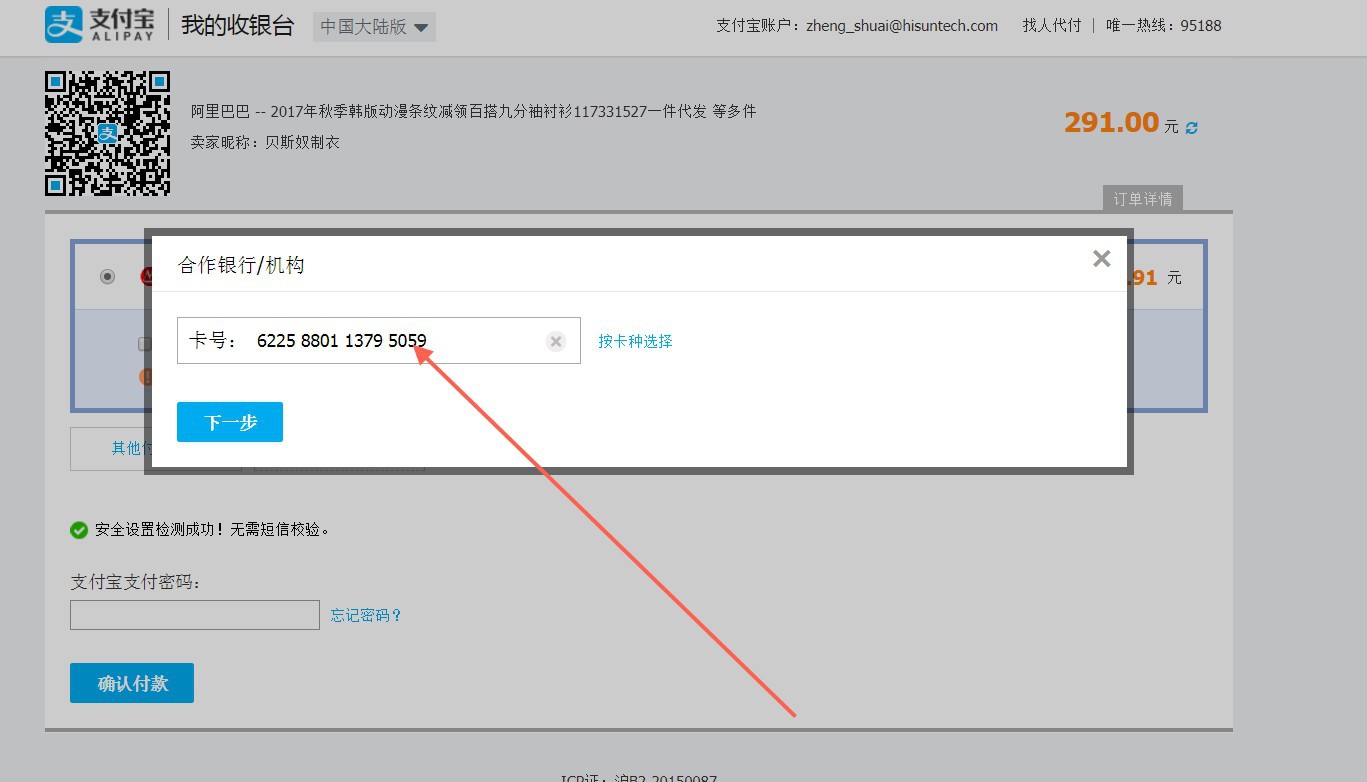
Task: Click the green security check icon
Action: pyautogui.click(x=79, y=530)
